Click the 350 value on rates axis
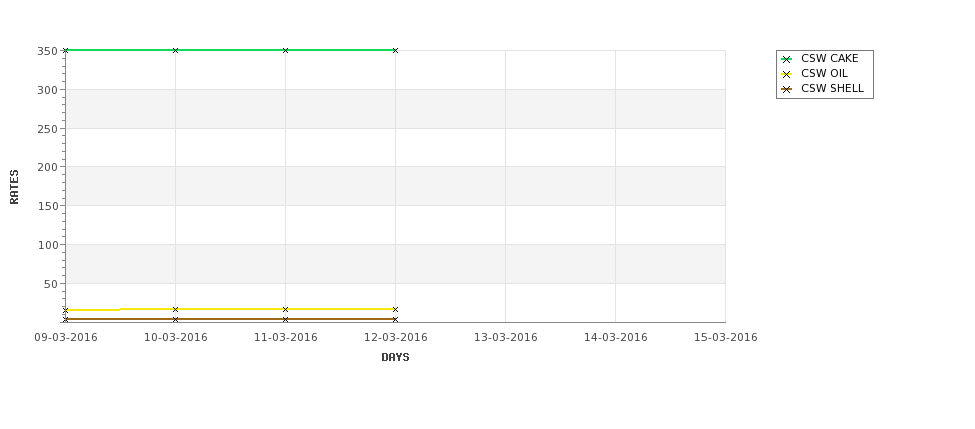975x429 pixels. coord(47,51)
